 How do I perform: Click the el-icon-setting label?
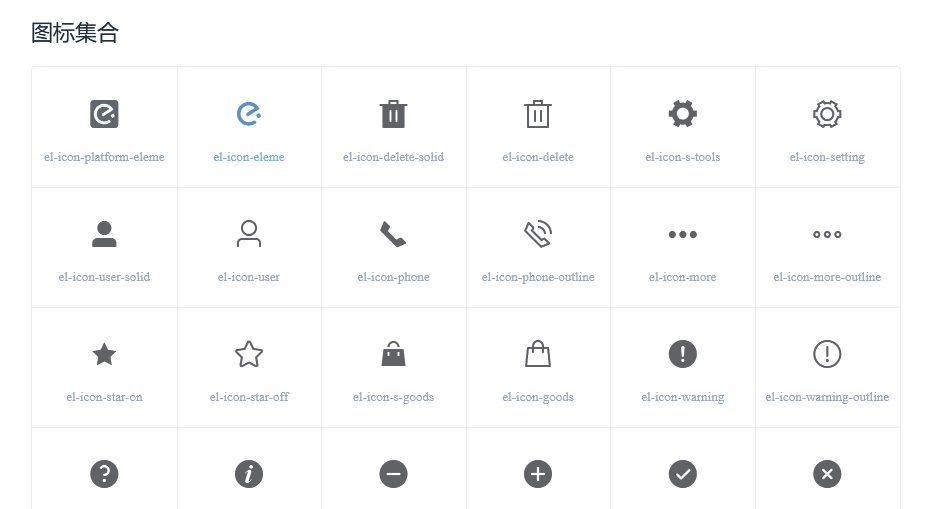click(827, 157)
